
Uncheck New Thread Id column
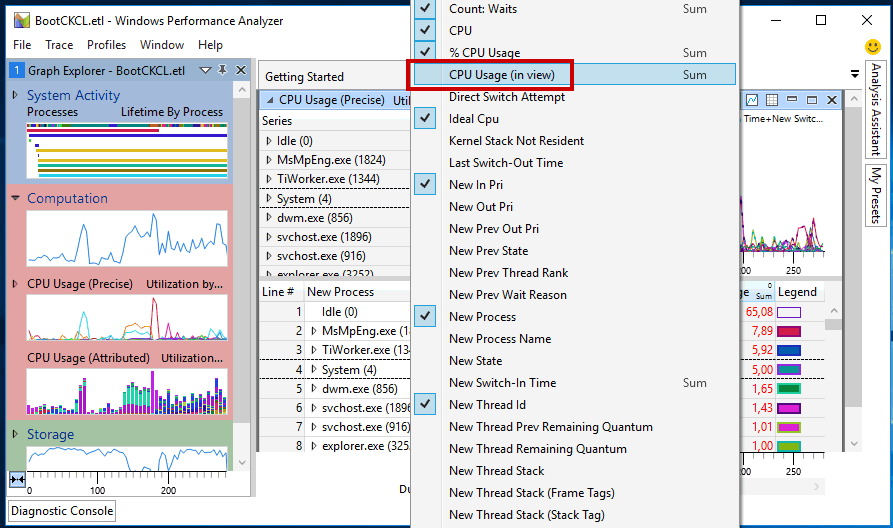tap(425, 404)
